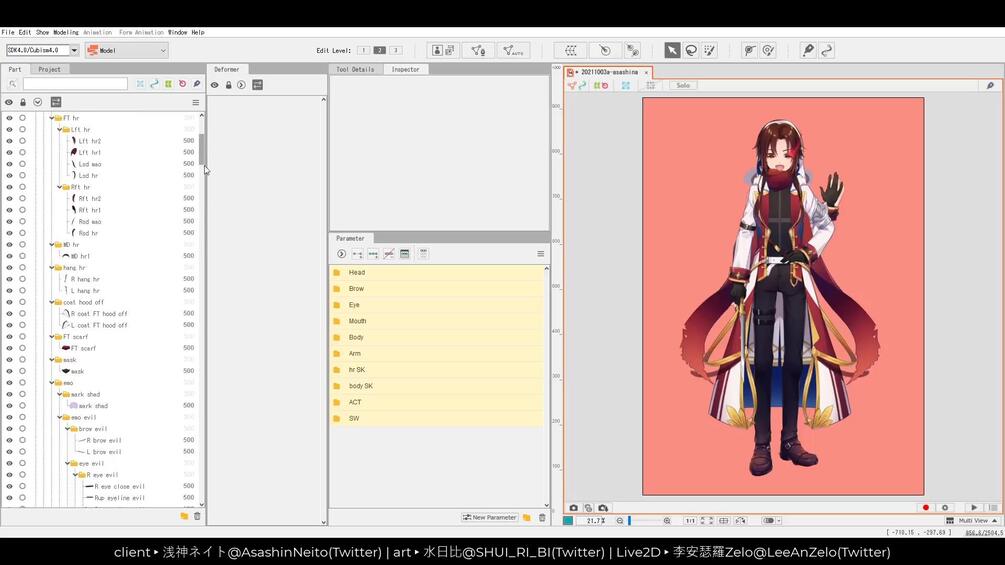Collapse the FT hr folder
1005x565 pixels.
(52, 118)
